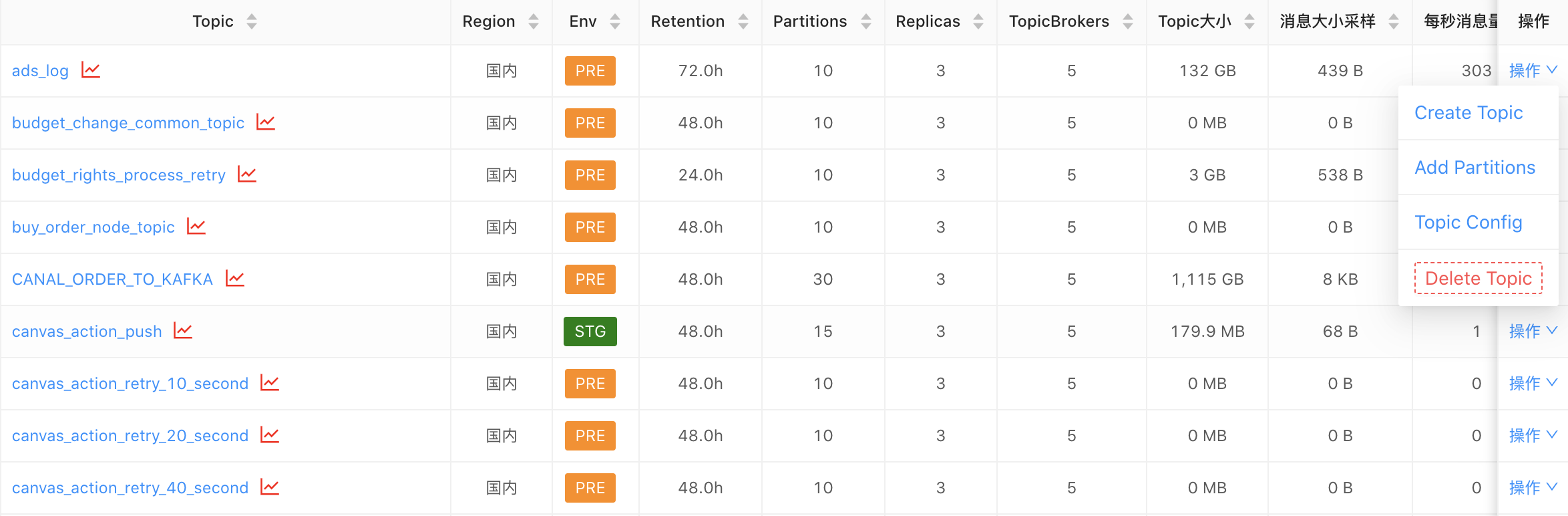Expand 操作 dropdown for ads_log row

coord(1533,70)
